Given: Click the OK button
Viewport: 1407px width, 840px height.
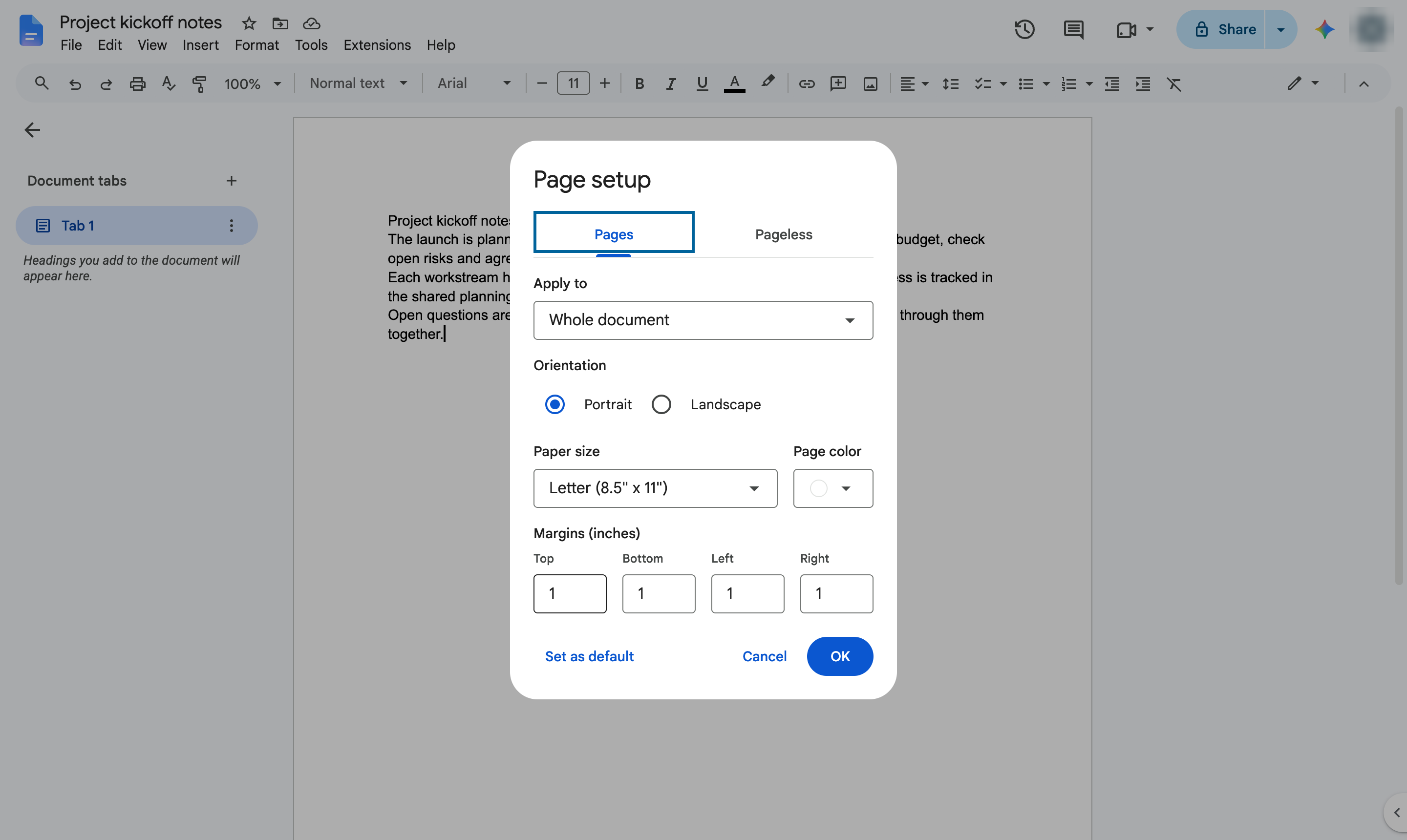Looking at the screenshot, I should [840, 656].
